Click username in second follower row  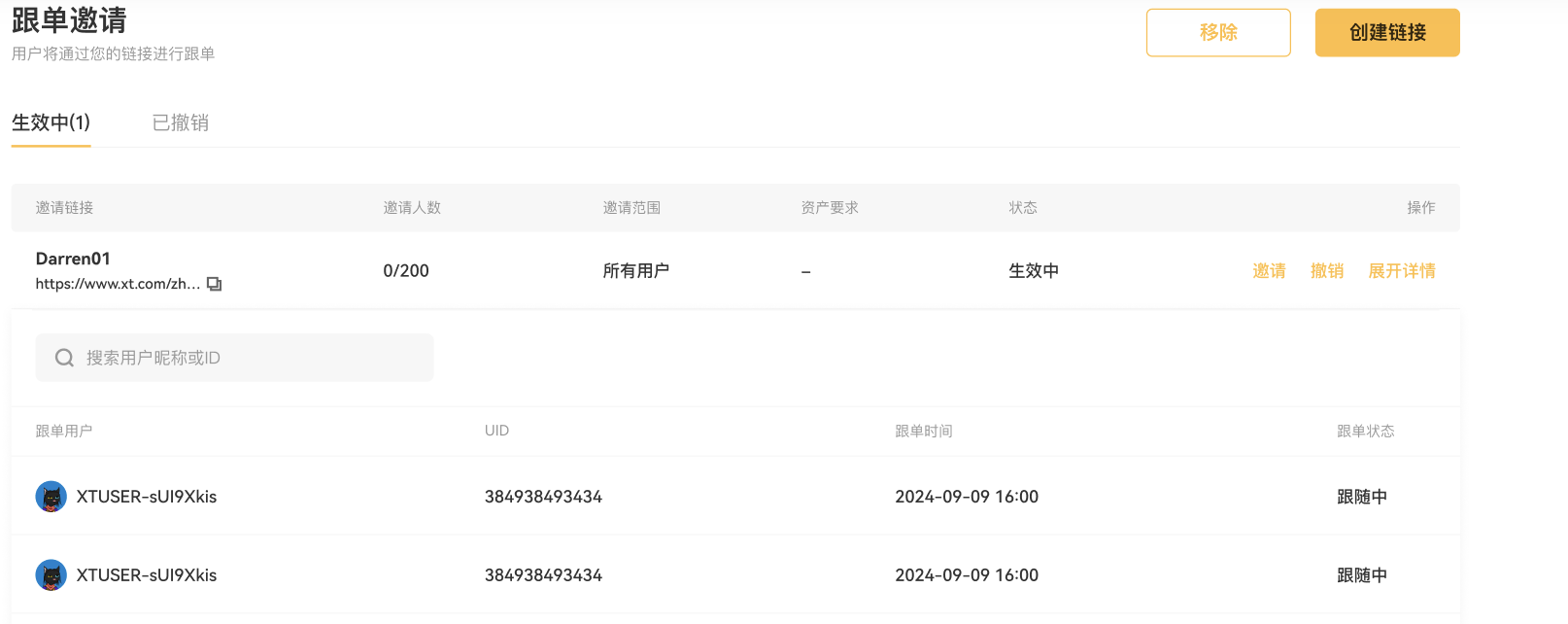147,575
